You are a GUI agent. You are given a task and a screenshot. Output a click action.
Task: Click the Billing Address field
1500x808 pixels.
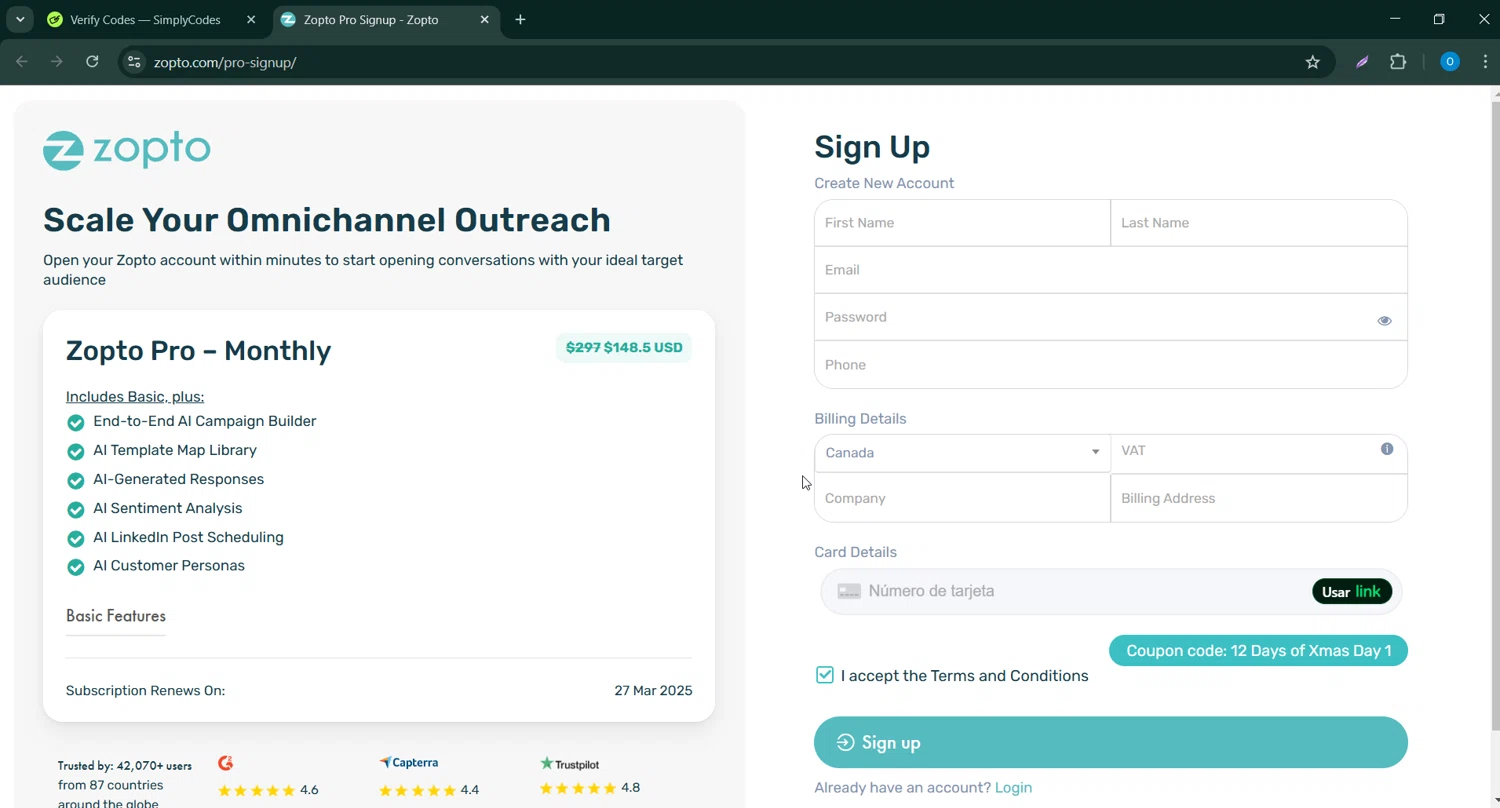point(1259,498)
